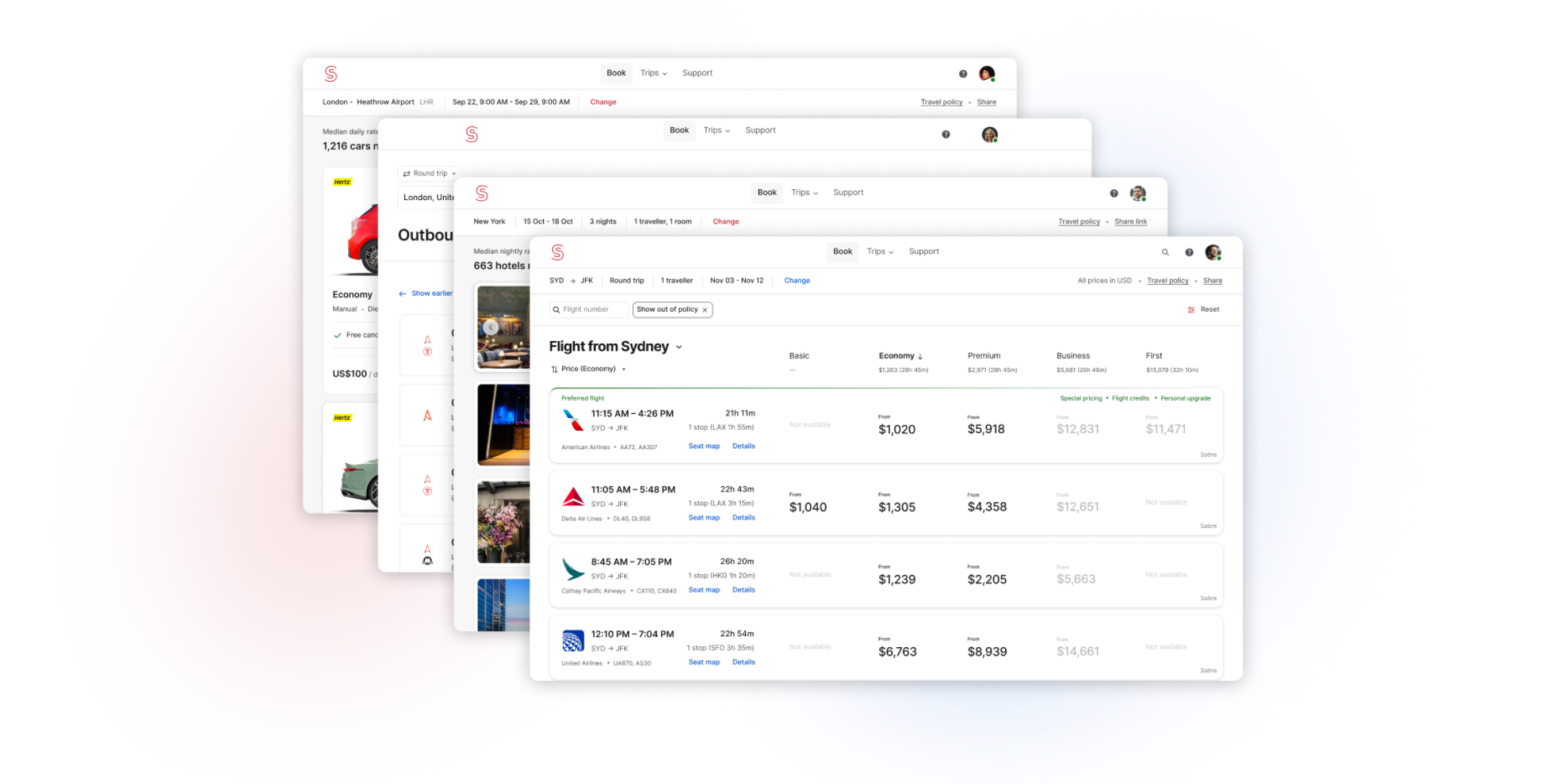Select Support tab in round trip window
The height and width of the screenshot is (784, 1548).
760,130
